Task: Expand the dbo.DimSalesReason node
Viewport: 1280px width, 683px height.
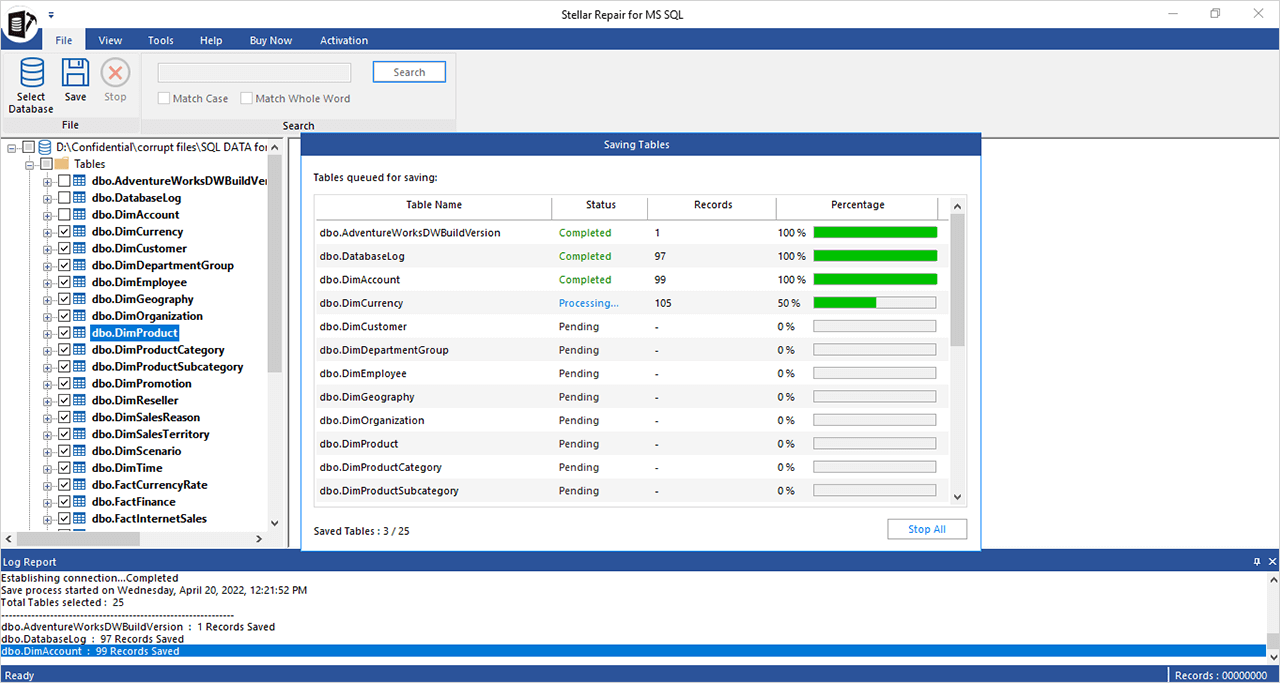Action: [x=47, y=418]
